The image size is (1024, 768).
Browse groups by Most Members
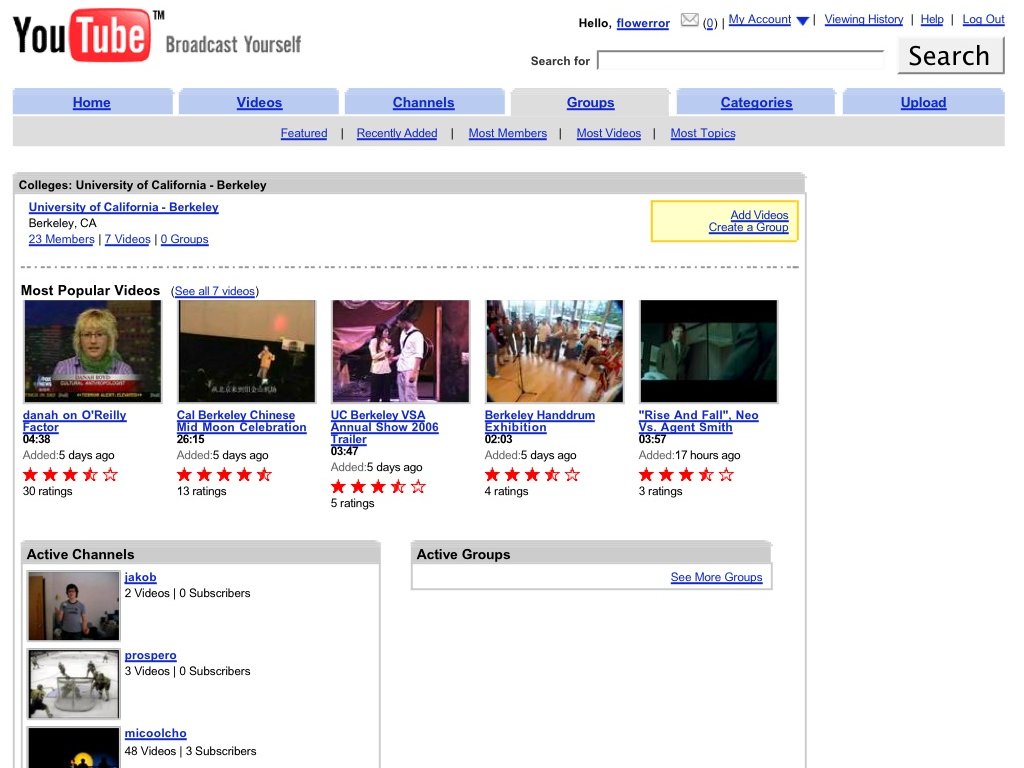[508, 132]
